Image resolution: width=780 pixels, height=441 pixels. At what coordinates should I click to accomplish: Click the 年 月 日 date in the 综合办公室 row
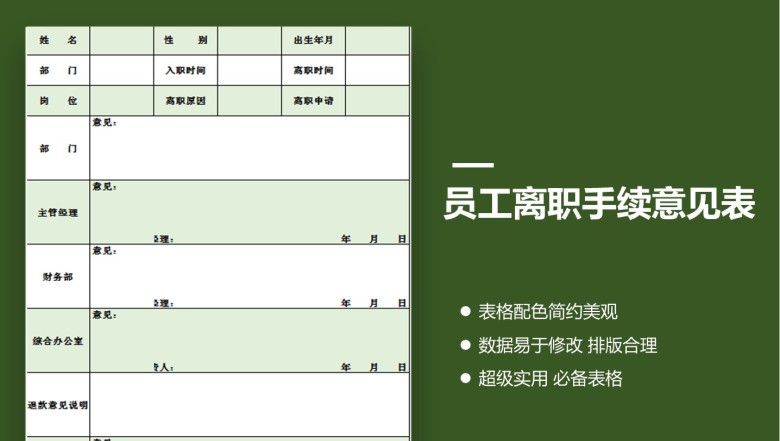[x=374, y=367]
